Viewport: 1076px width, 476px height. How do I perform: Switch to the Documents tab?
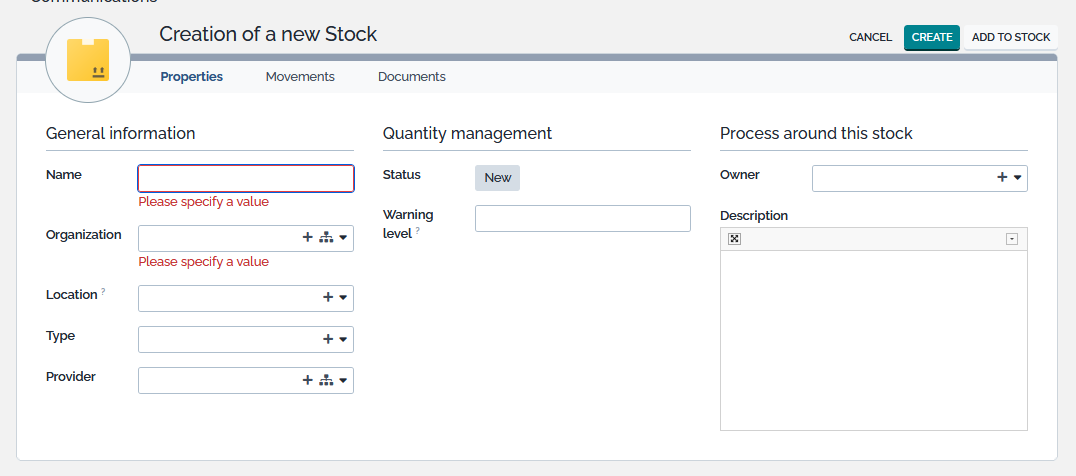coord(411,77)
